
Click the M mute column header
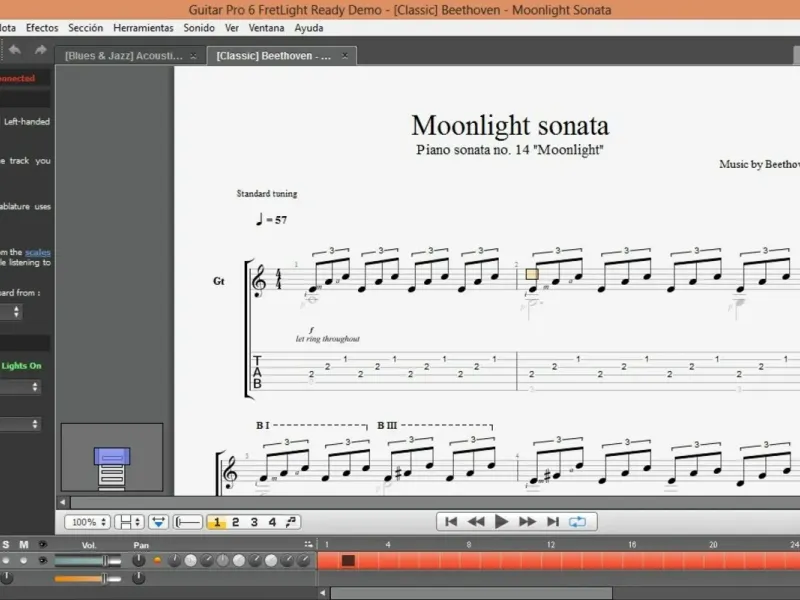pos(23,545)
